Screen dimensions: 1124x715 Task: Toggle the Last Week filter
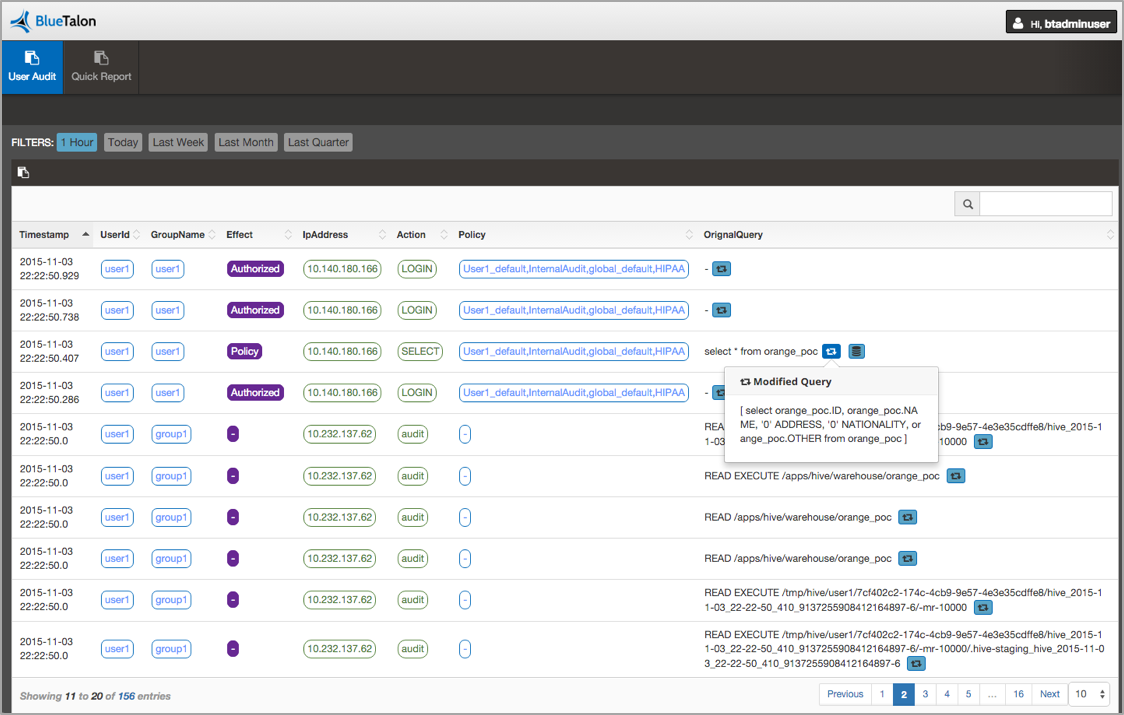tap(178, 142)
